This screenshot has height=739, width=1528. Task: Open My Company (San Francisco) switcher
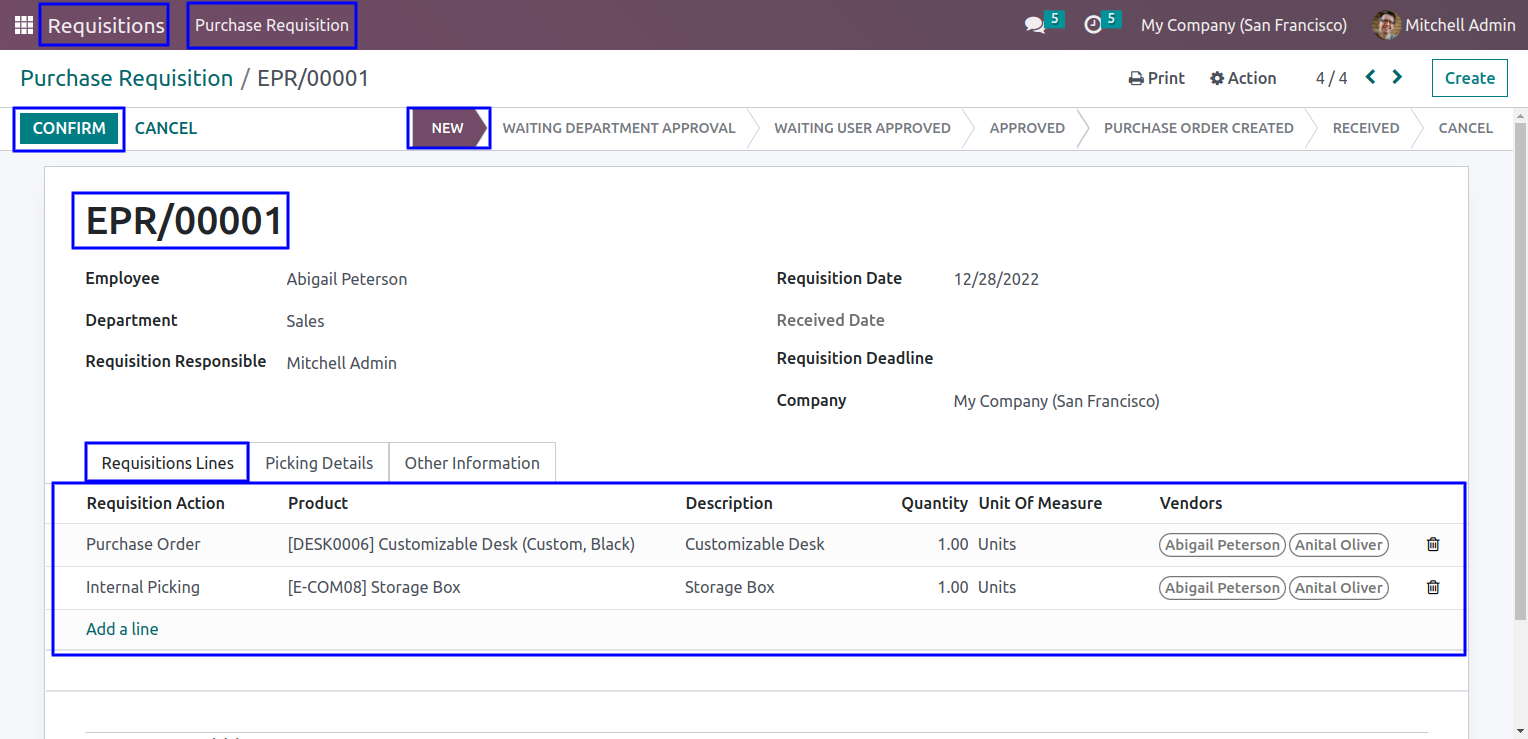coord(1244,25)
